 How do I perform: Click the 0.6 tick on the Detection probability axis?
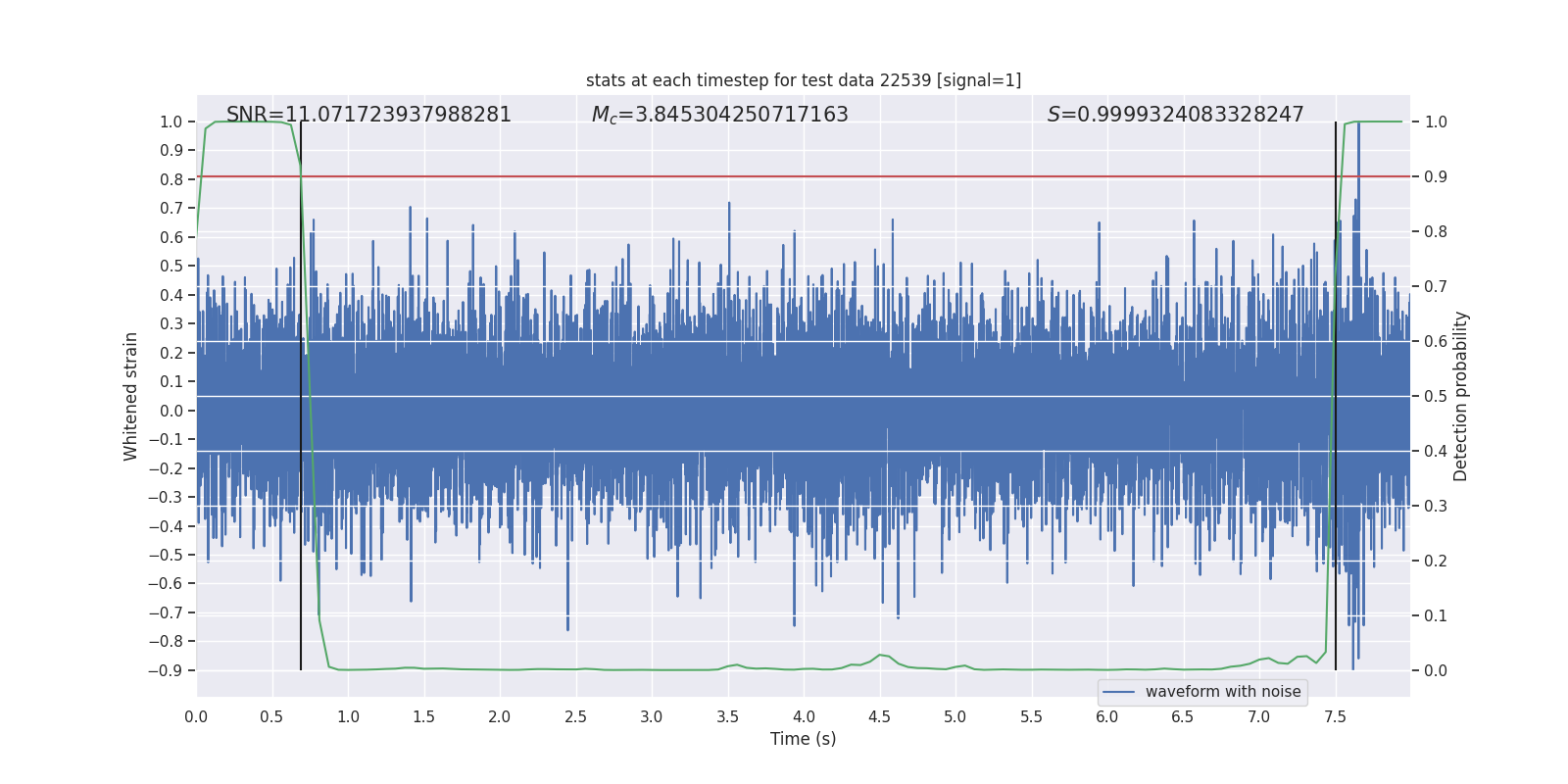pos(1436,341)
